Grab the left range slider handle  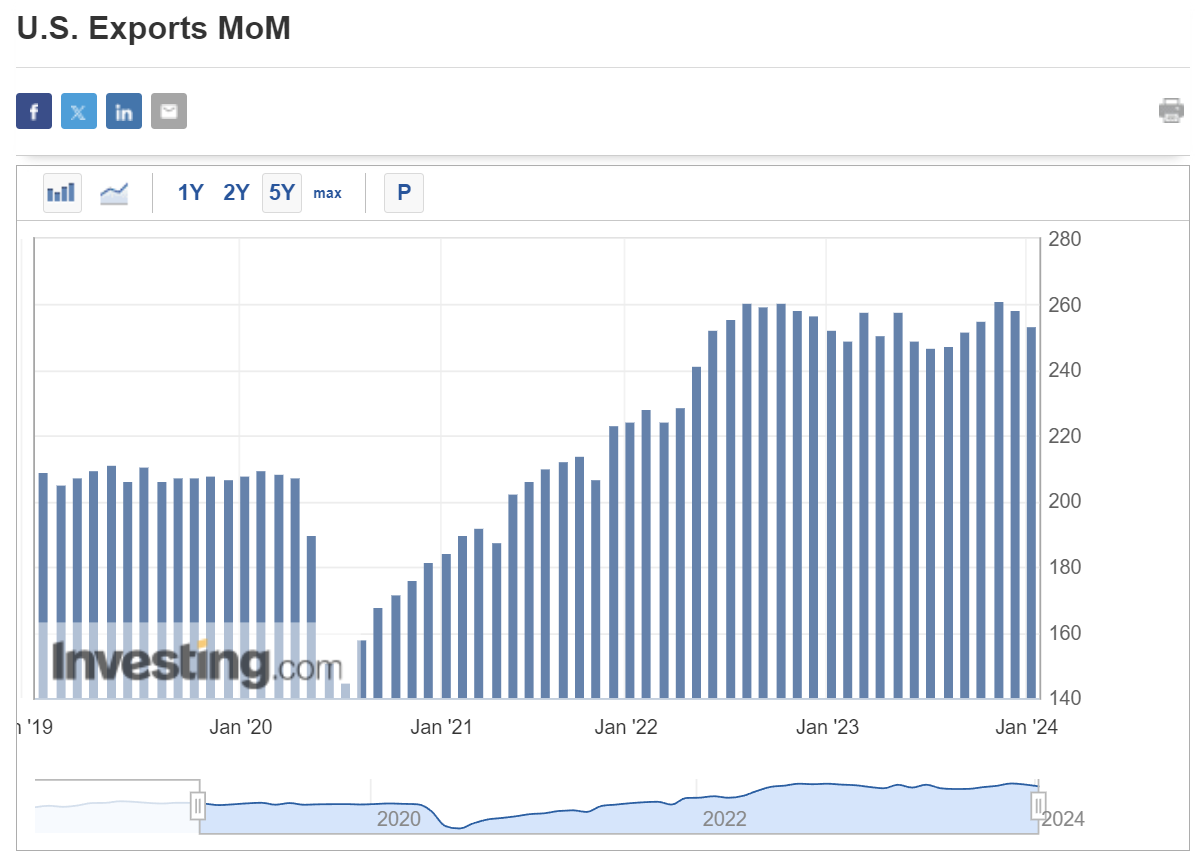point(199,804)
